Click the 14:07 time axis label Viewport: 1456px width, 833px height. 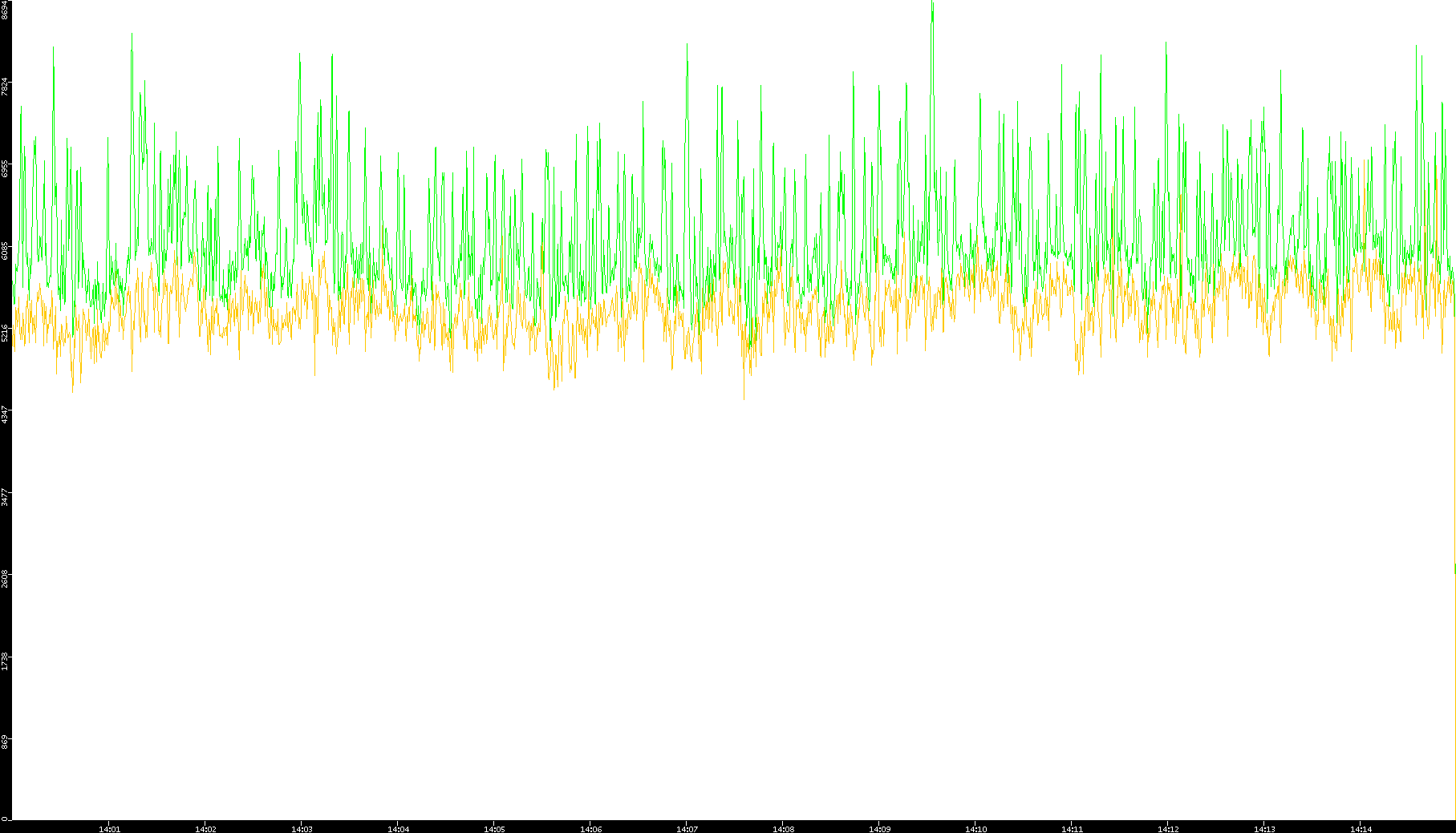(x=687, y=829)
